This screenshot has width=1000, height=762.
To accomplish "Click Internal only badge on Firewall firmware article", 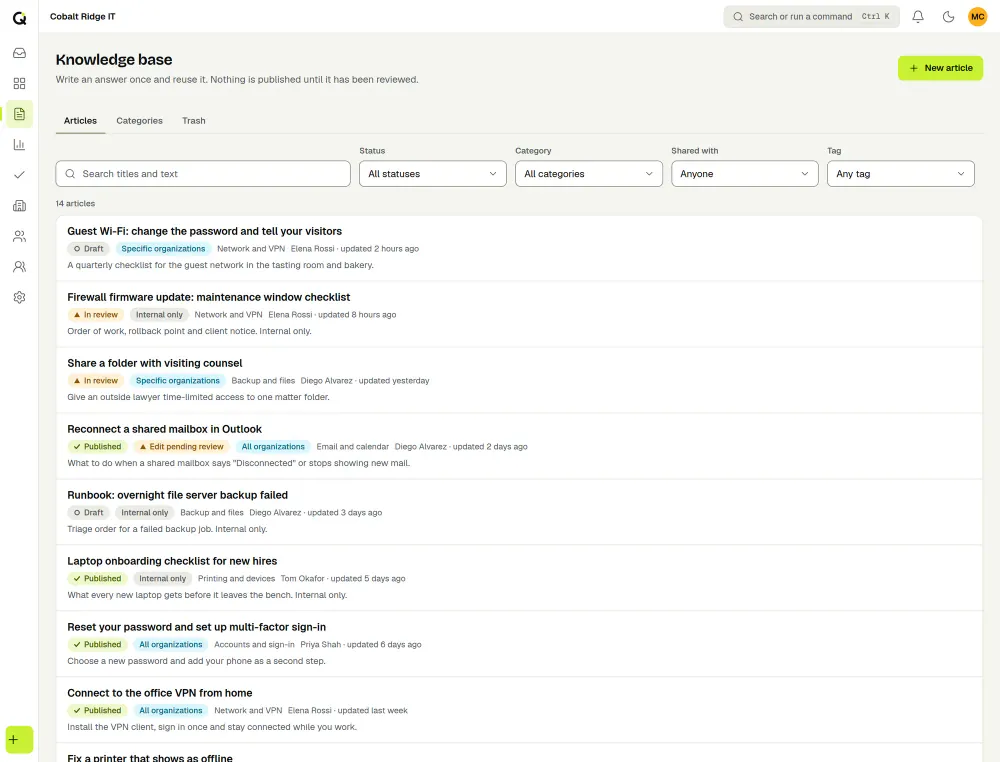I will click(159, 314).
